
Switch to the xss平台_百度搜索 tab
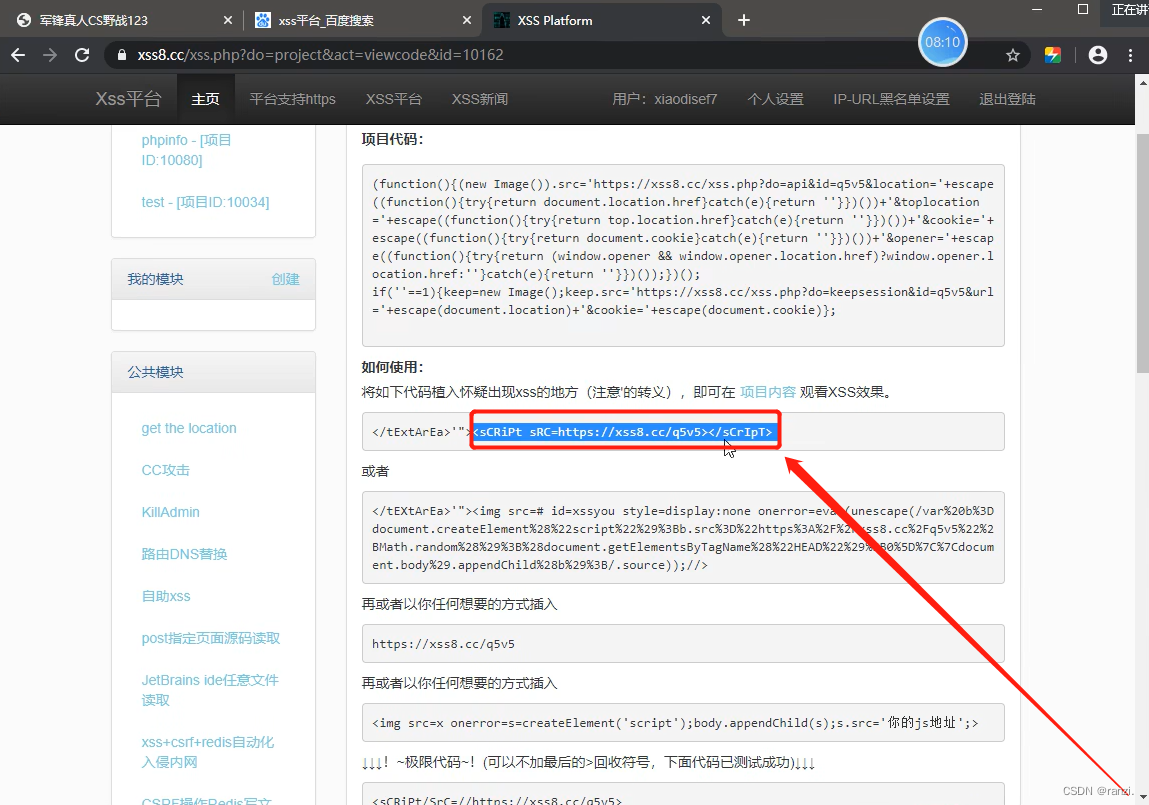[x=363, y=21]
